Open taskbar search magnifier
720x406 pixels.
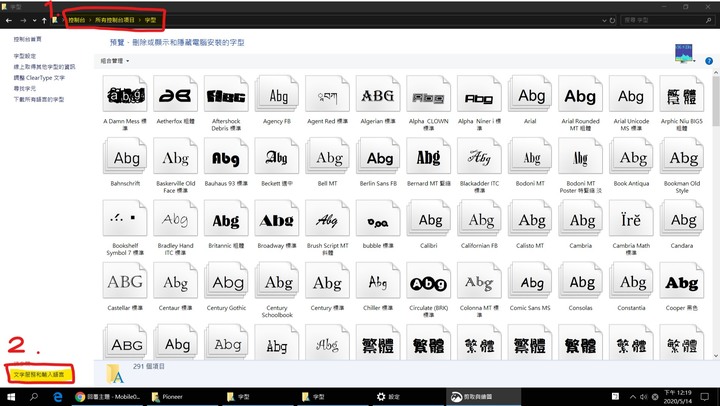(x=34, y=397)
